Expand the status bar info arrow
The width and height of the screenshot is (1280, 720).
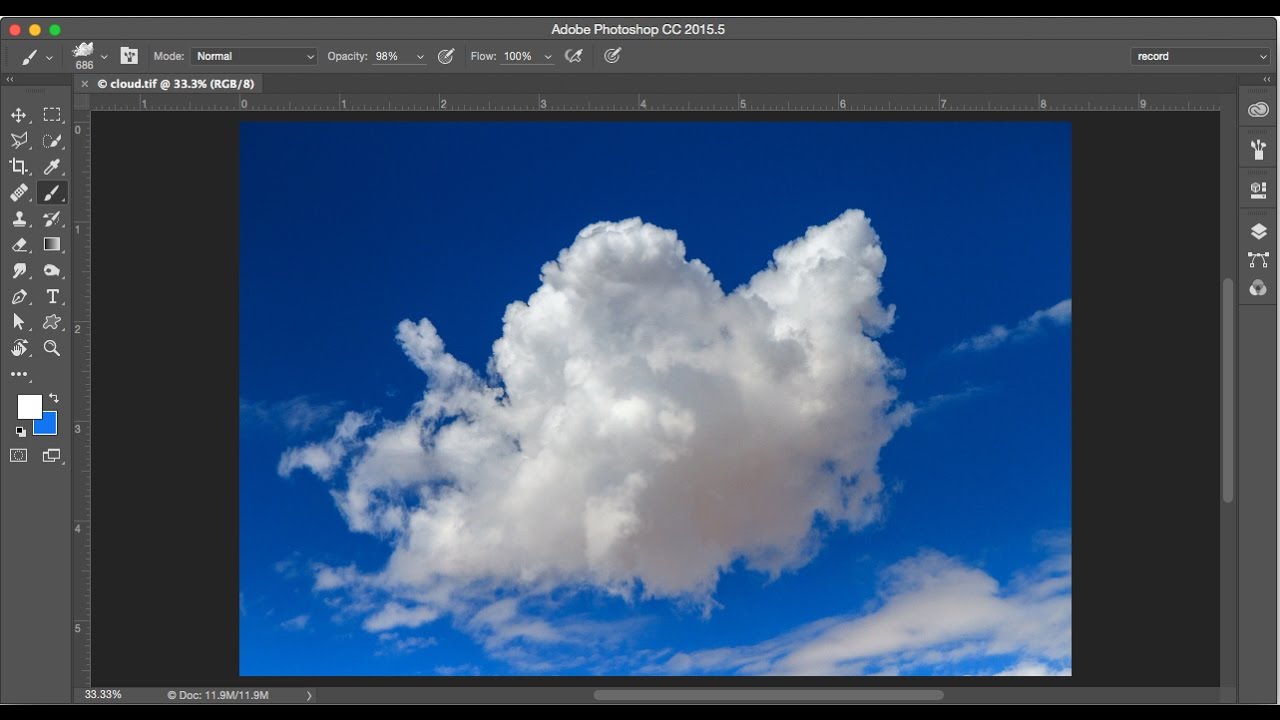[x=309, y=695]
